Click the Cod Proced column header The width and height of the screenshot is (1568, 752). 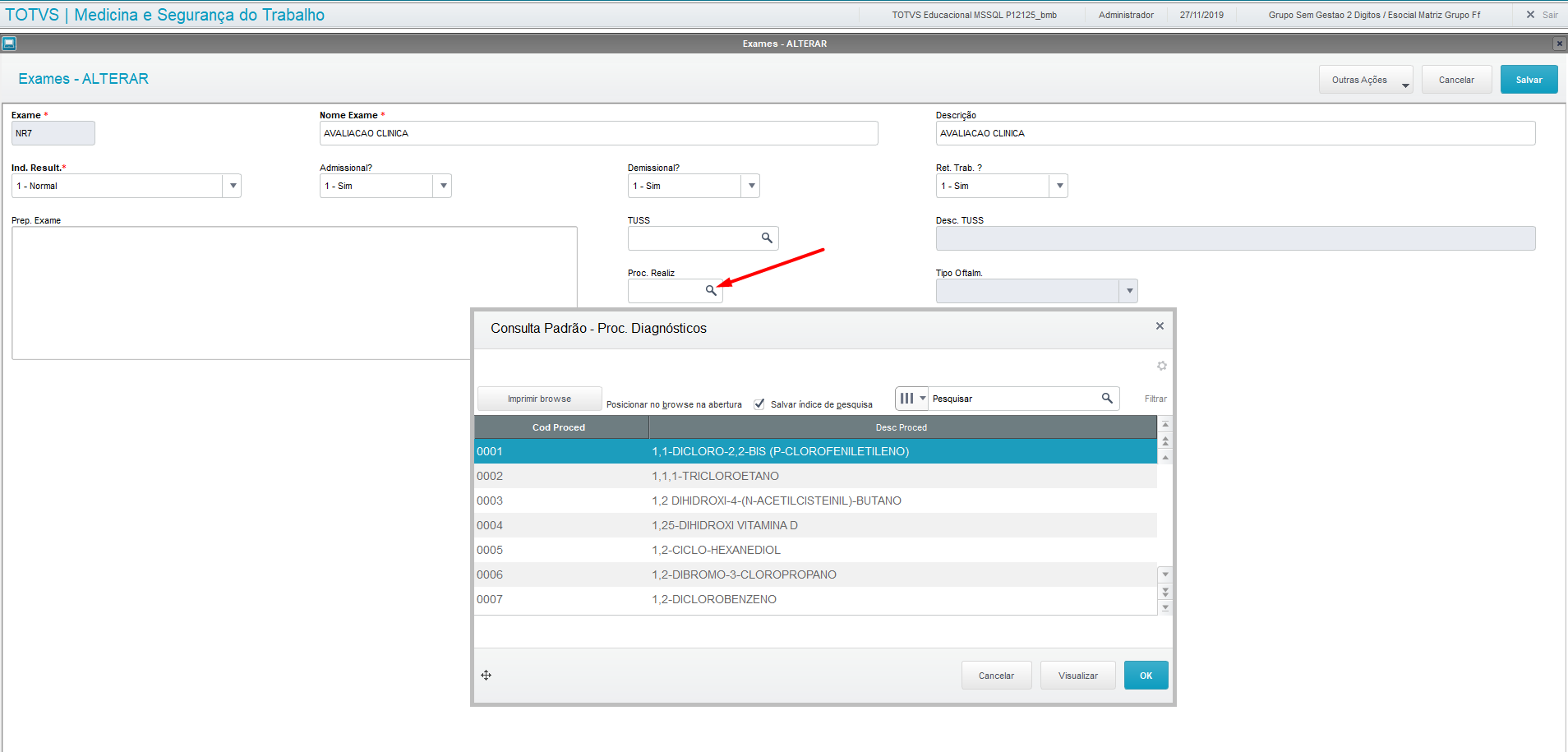pyautogui.click(x=561, y=427)
